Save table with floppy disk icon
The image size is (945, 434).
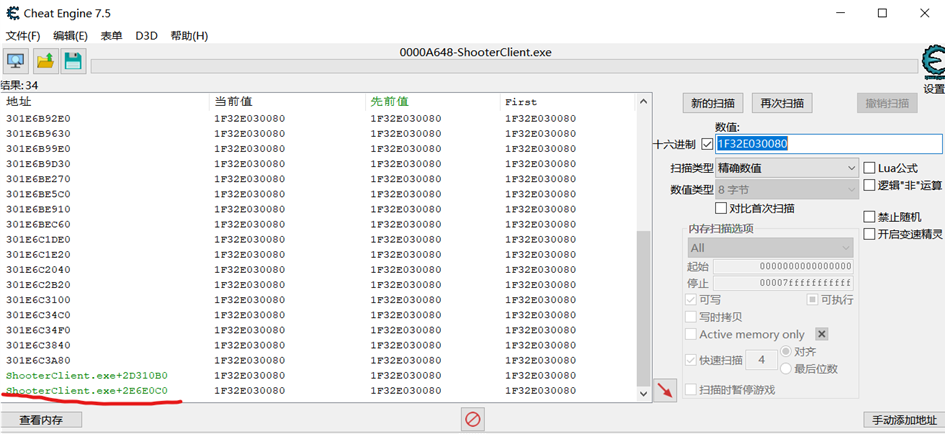73,61
